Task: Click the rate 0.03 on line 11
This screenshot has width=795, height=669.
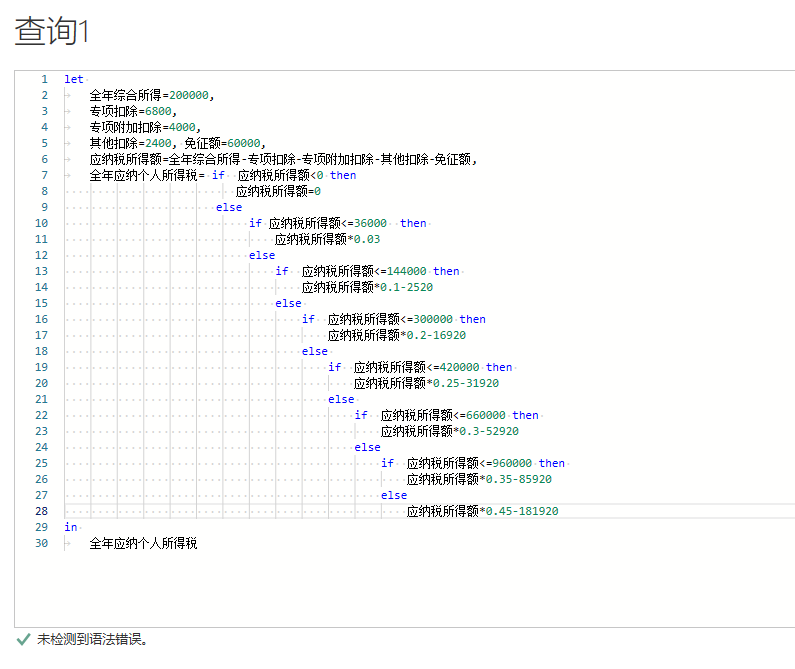Action: point(367,239)
